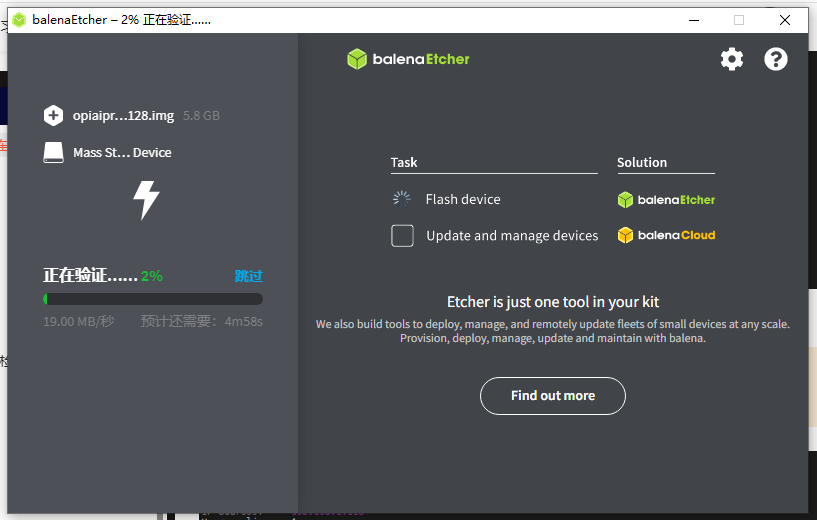817x520 pixels.
Task: Click the 19.00 MB/秒 speed text
Action: pyautogui.click(x=79, y=321)
